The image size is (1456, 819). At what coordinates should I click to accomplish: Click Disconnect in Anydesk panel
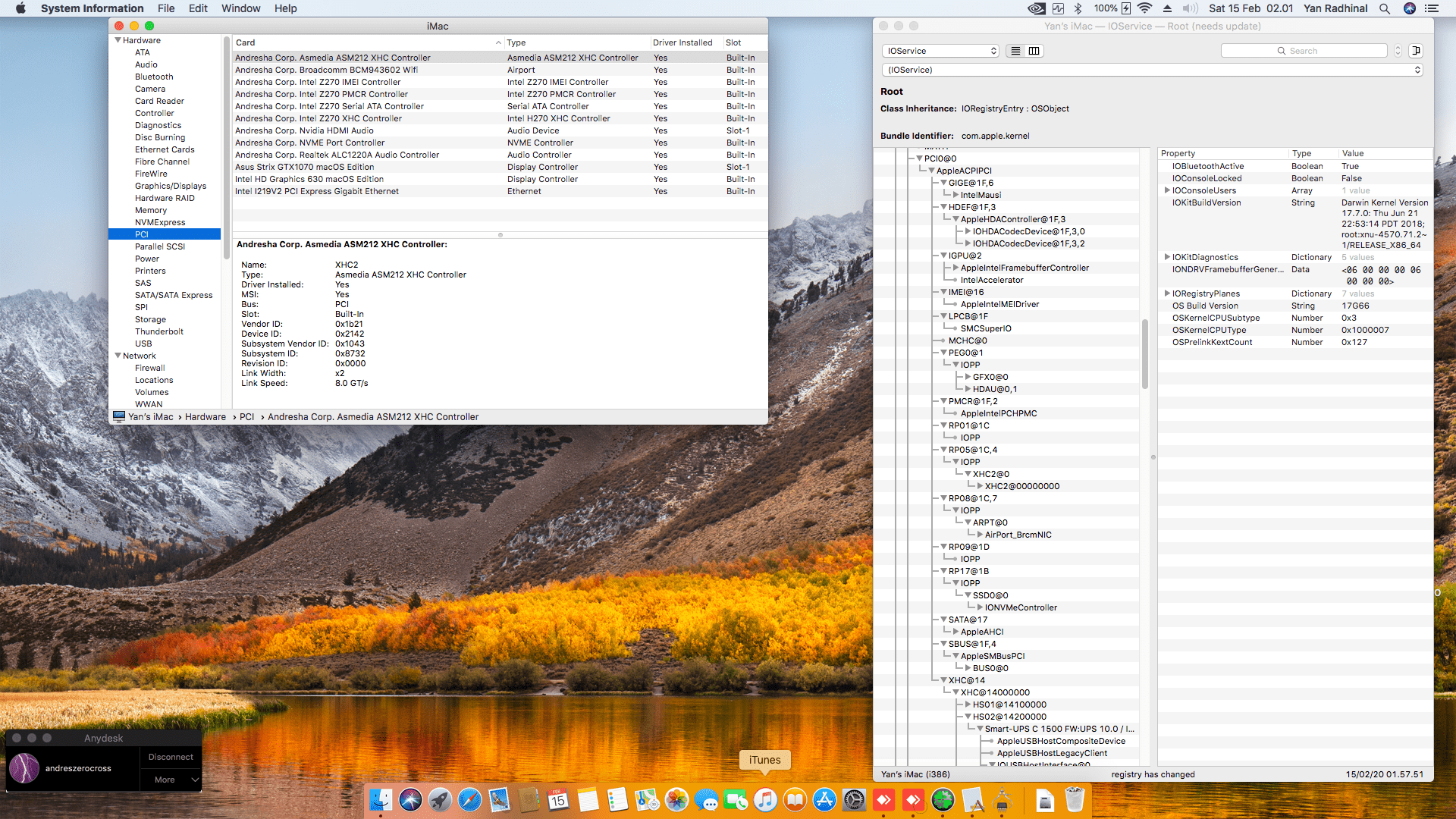pos(171,757)
